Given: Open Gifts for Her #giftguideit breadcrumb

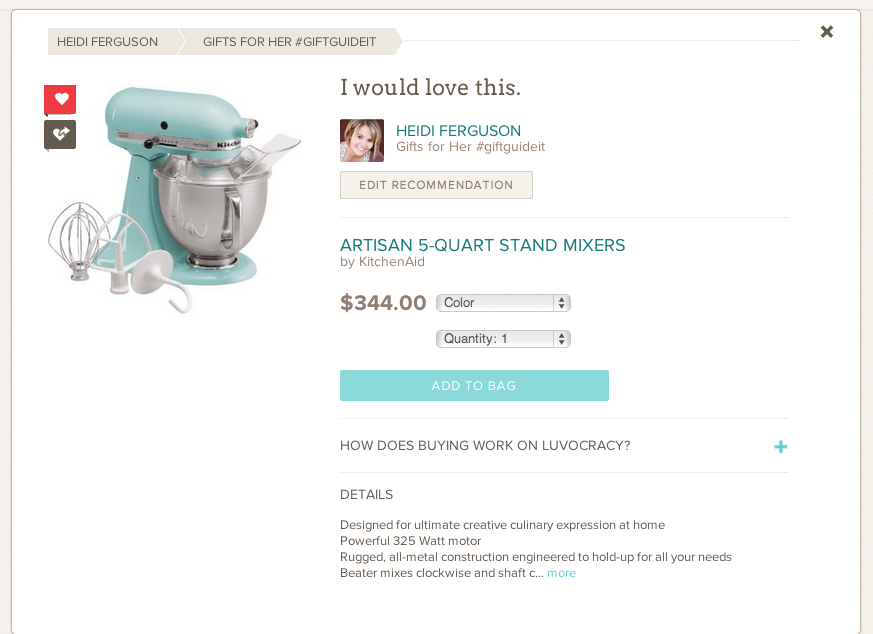Looking at the screenshot, I should pyautogui.click(x=290, y=42).
